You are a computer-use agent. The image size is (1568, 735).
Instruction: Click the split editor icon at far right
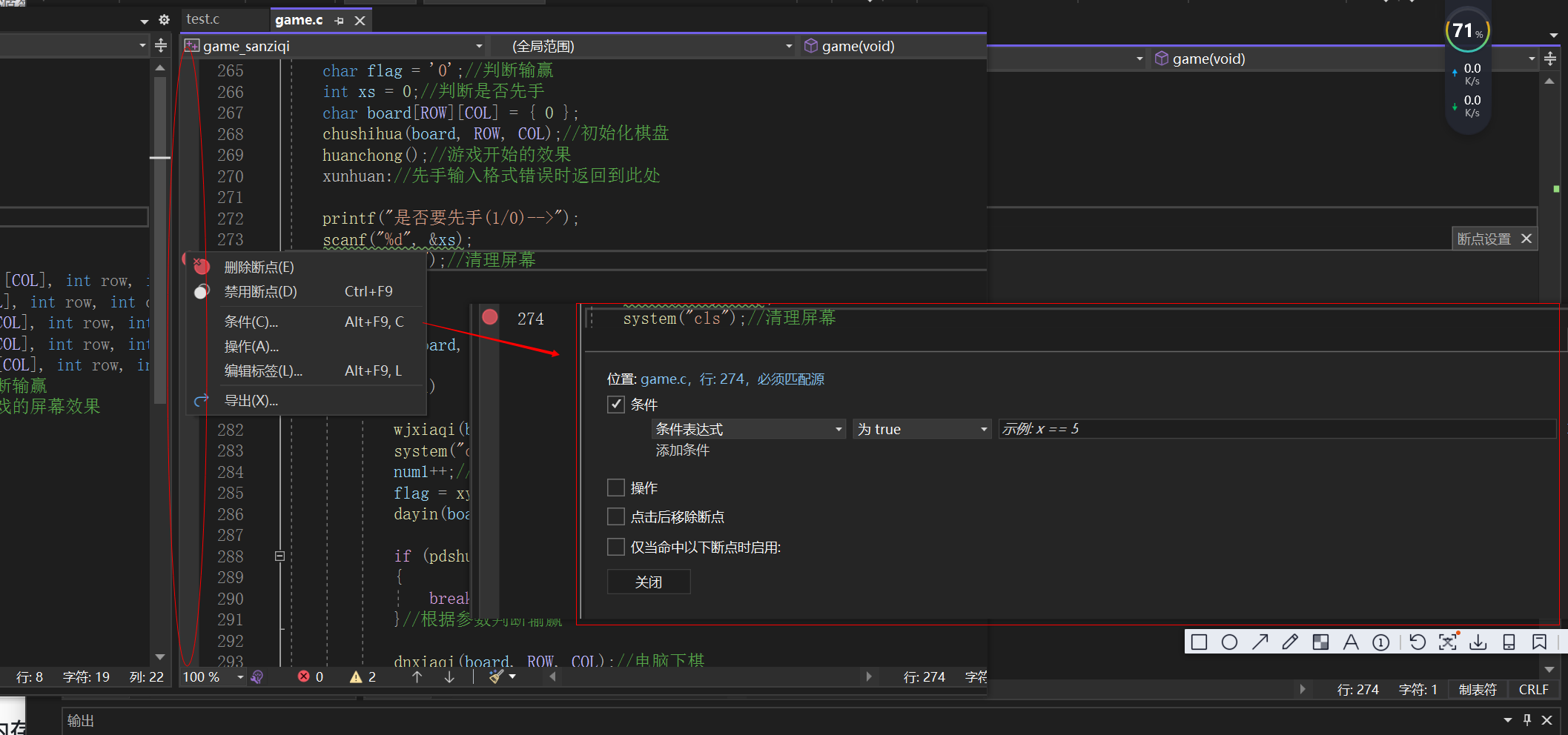1550,59
